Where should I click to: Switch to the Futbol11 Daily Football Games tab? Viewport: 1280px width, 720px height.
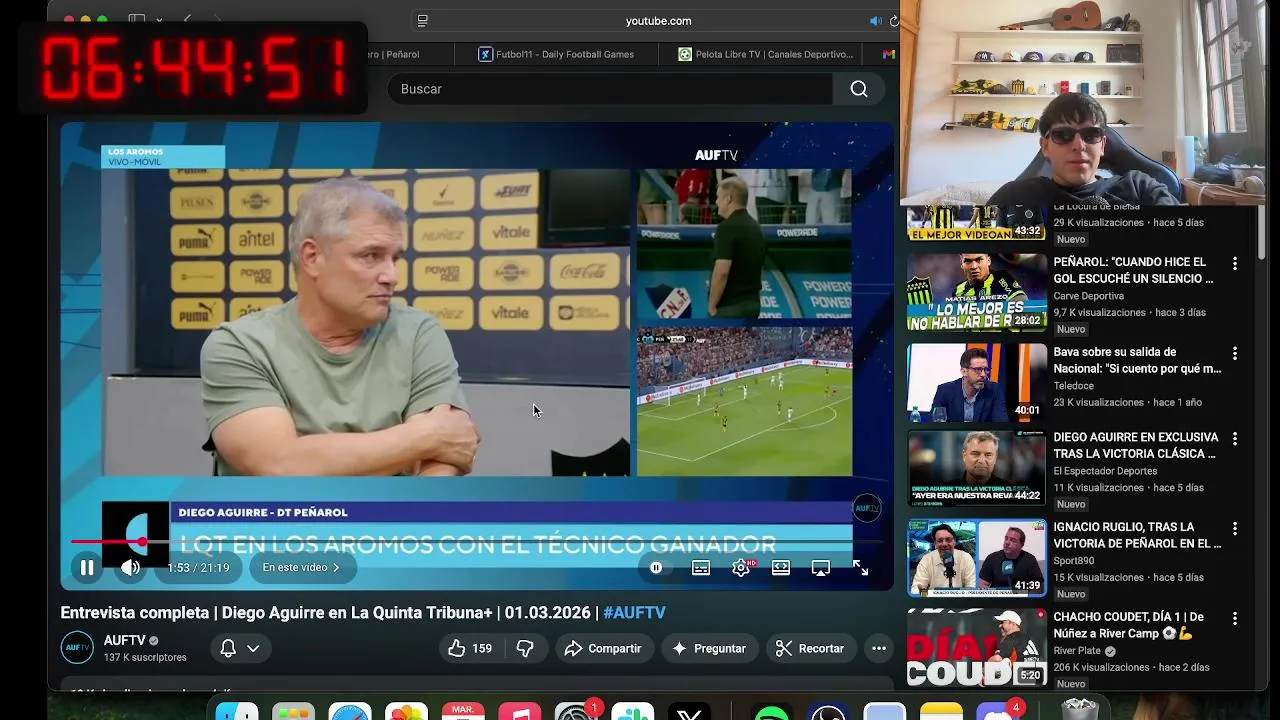click(556, 54)
